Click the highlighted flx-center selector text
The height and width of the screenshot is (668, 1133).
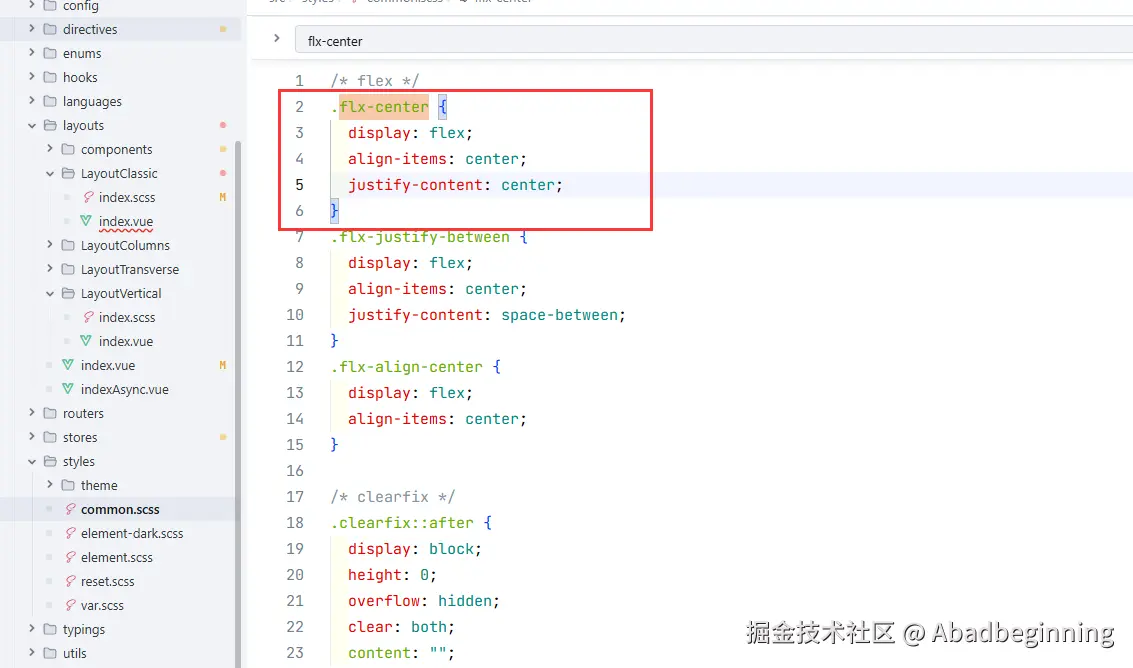[x=384, y=107]
